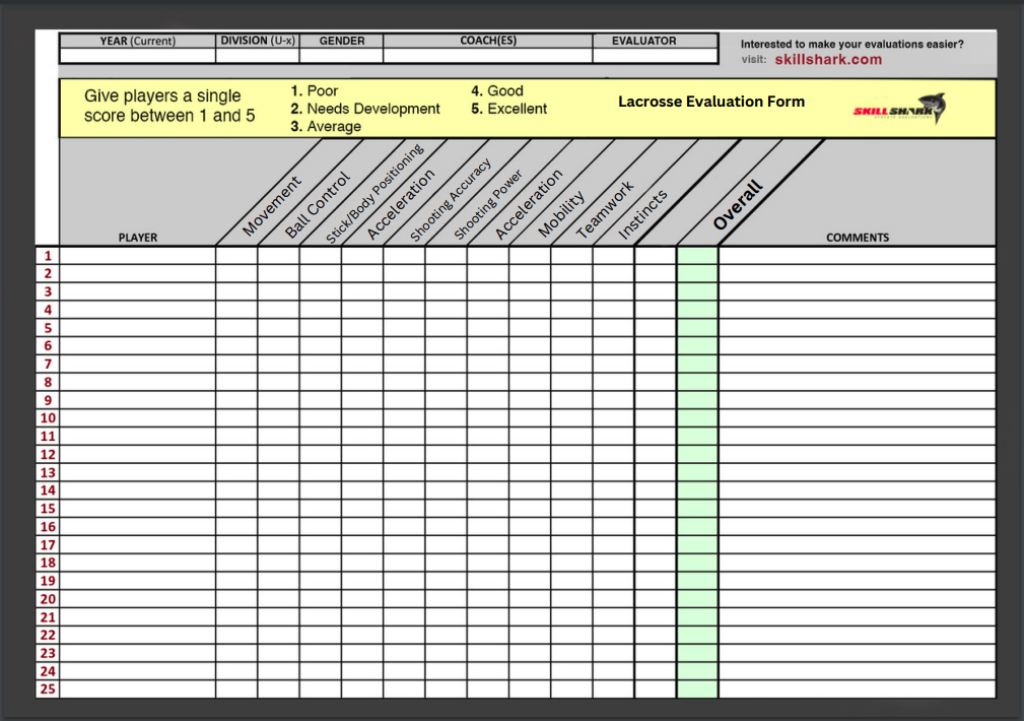This screenshot has width=1024, height=721.
Task: Click the PLAYER column header
Action: (x=137, y=238)
